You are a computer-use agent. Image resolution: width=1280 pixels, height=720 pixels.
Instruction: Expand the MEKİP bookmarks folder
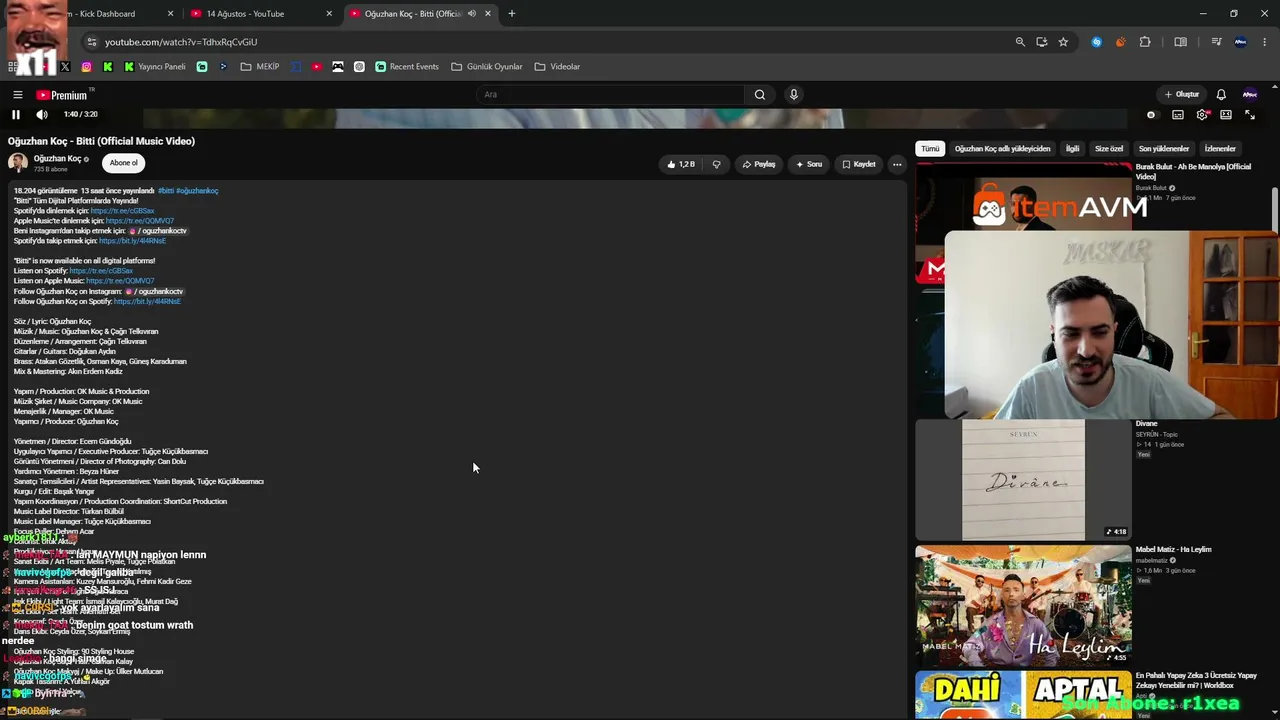pyautogui.click(x=260, y=67)
